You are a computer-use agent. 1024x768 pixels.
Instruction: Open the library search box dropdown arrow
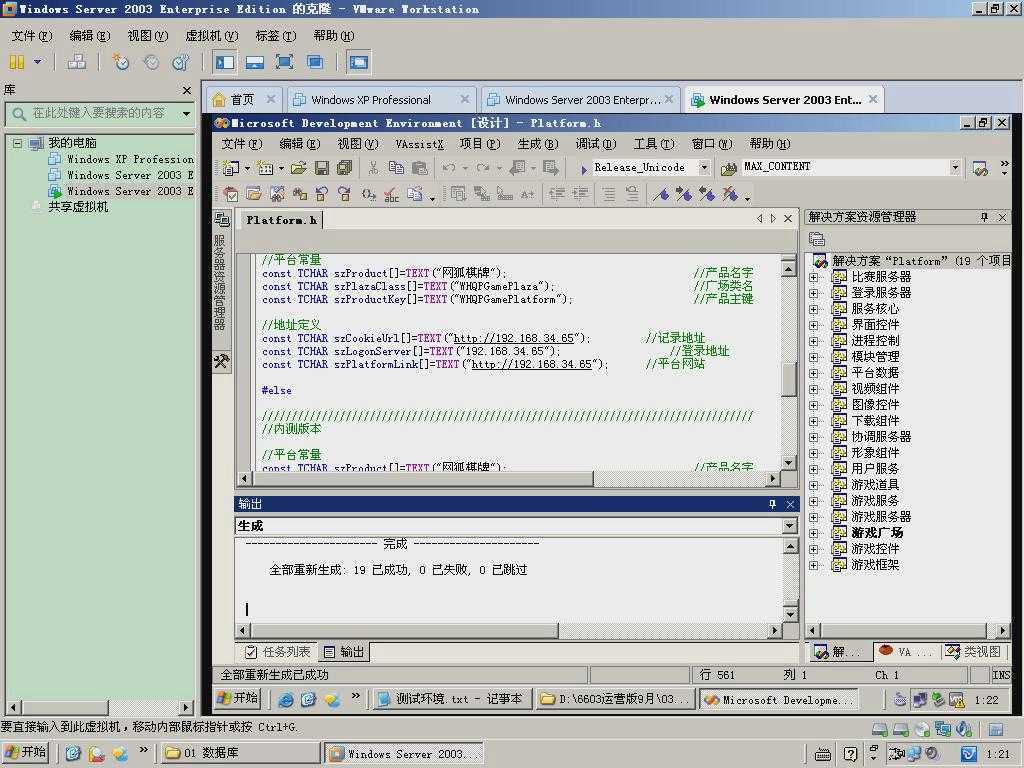tap(187, 114)
